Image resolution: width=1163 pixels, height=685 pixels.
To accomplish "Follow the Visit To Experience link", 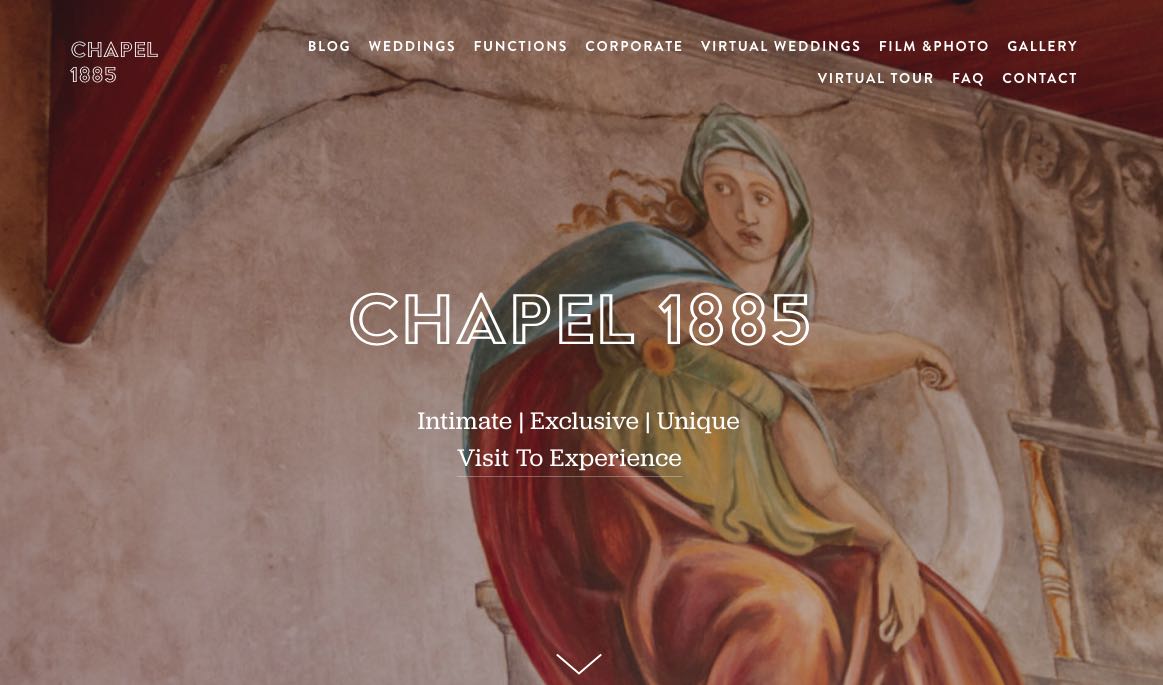I will (x=569, y=458).
